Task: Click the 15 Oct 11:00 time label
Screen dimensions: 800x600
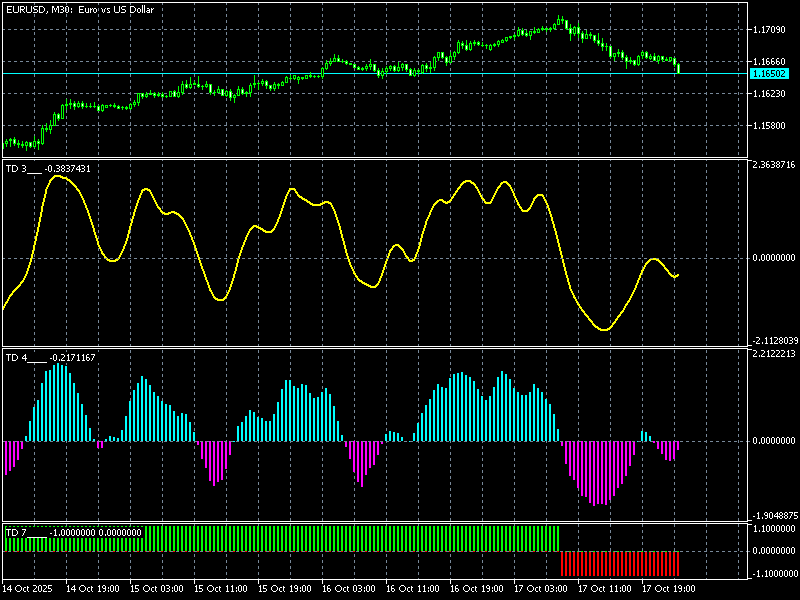Action: point(220,589)
